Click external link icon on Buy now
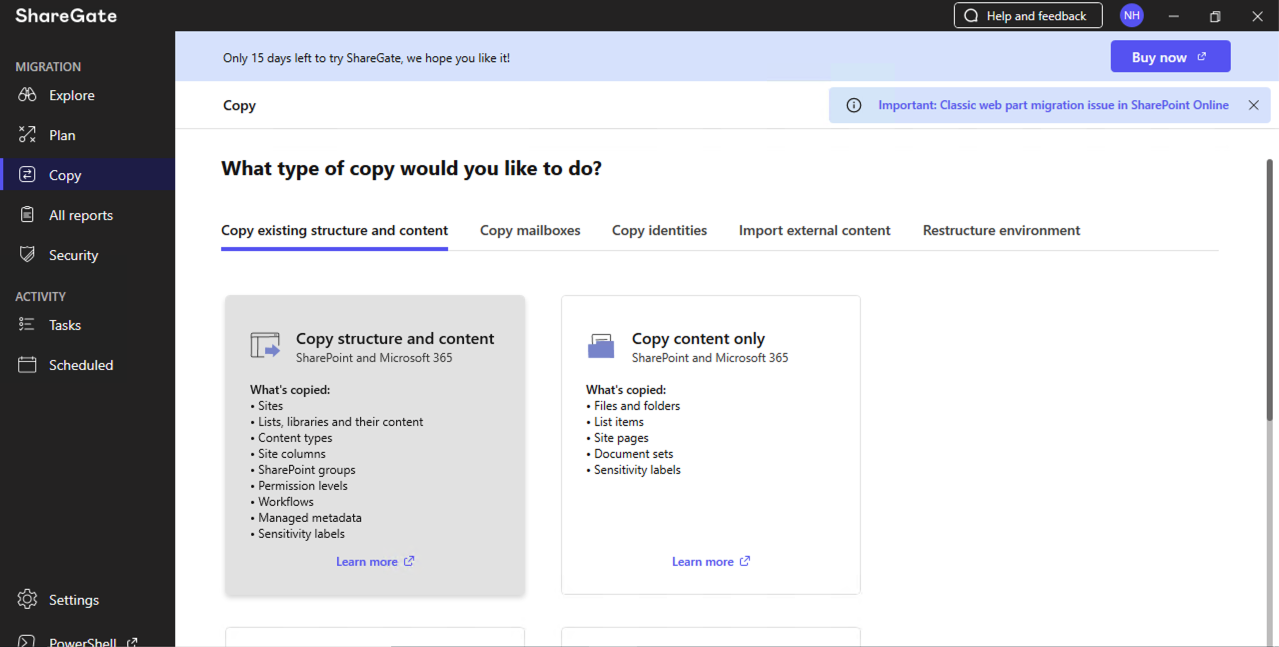The width and height of the screenshot is (1279, 647). pos(1202,57)
